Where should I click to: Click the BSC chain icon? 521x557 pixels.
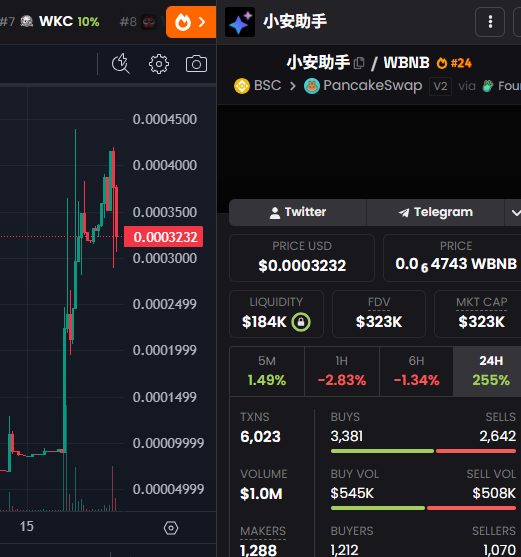[x=242, y=86]
